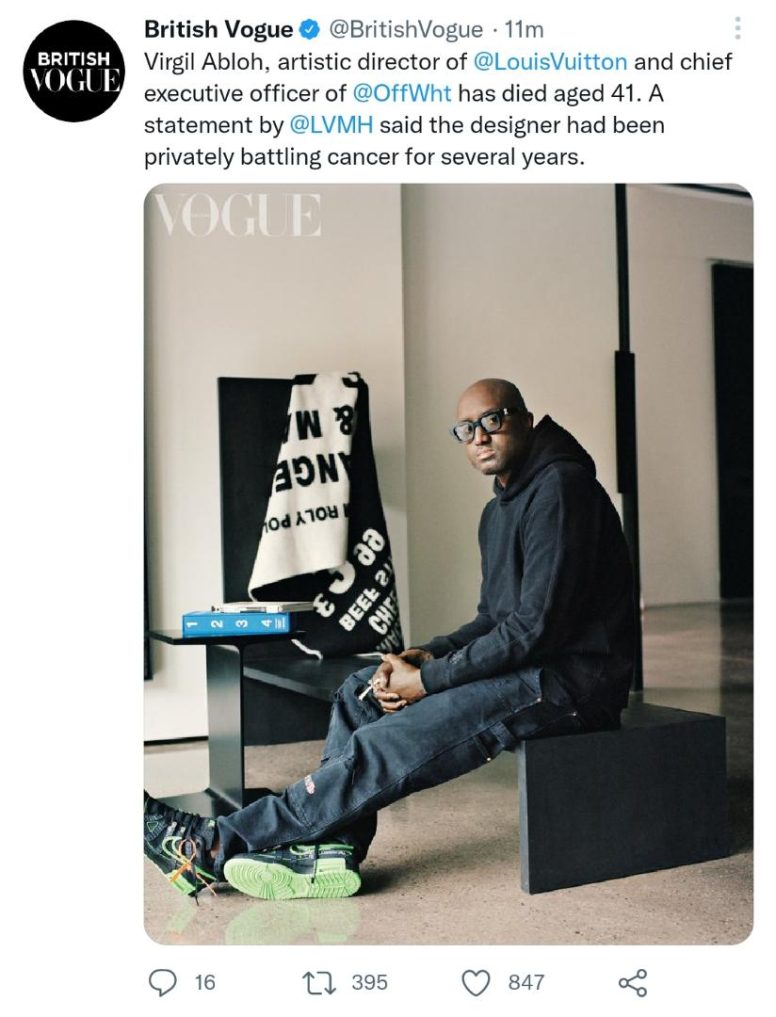Open the share icon options
This screenshot has height=1017, width=776.
(x=633, y=982)
